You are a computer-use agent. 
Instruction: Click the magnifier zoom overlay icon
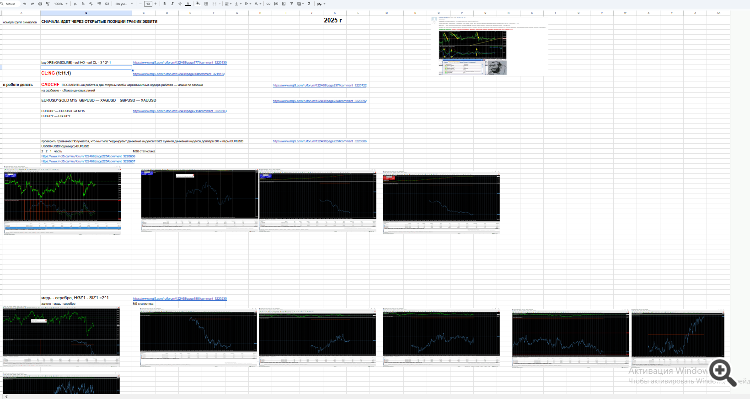point(722,372)
